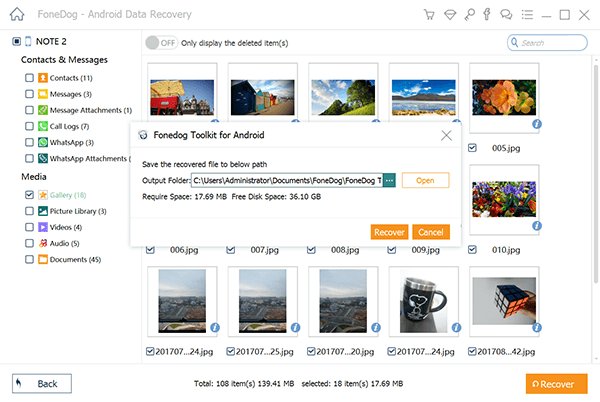
Task: Click the vertical scrollbar of photo grid
Action: pyautogui.click(x=595, y=174)
